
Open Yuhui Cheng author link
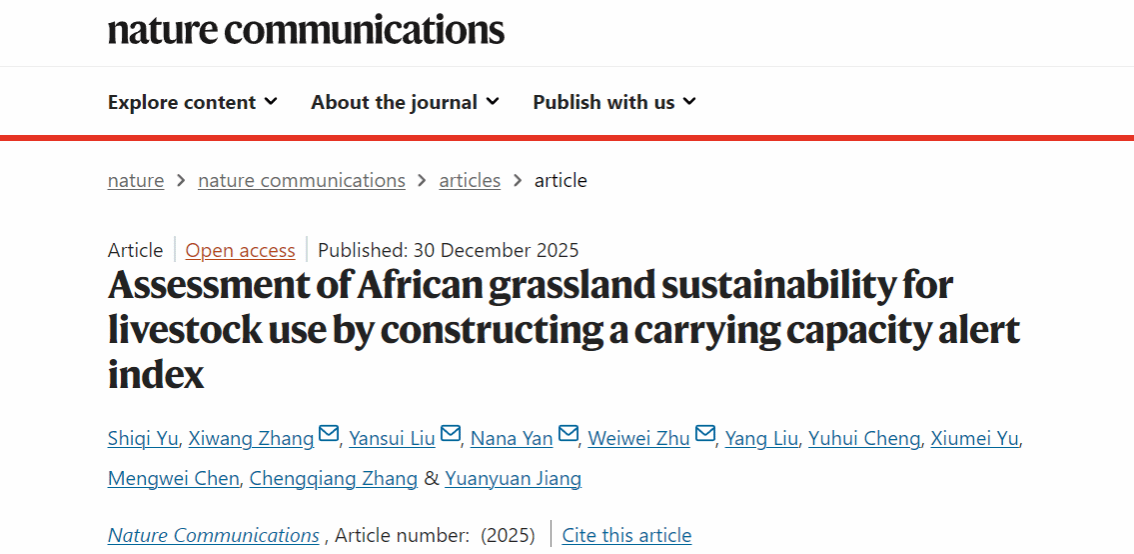pos(863,439)
